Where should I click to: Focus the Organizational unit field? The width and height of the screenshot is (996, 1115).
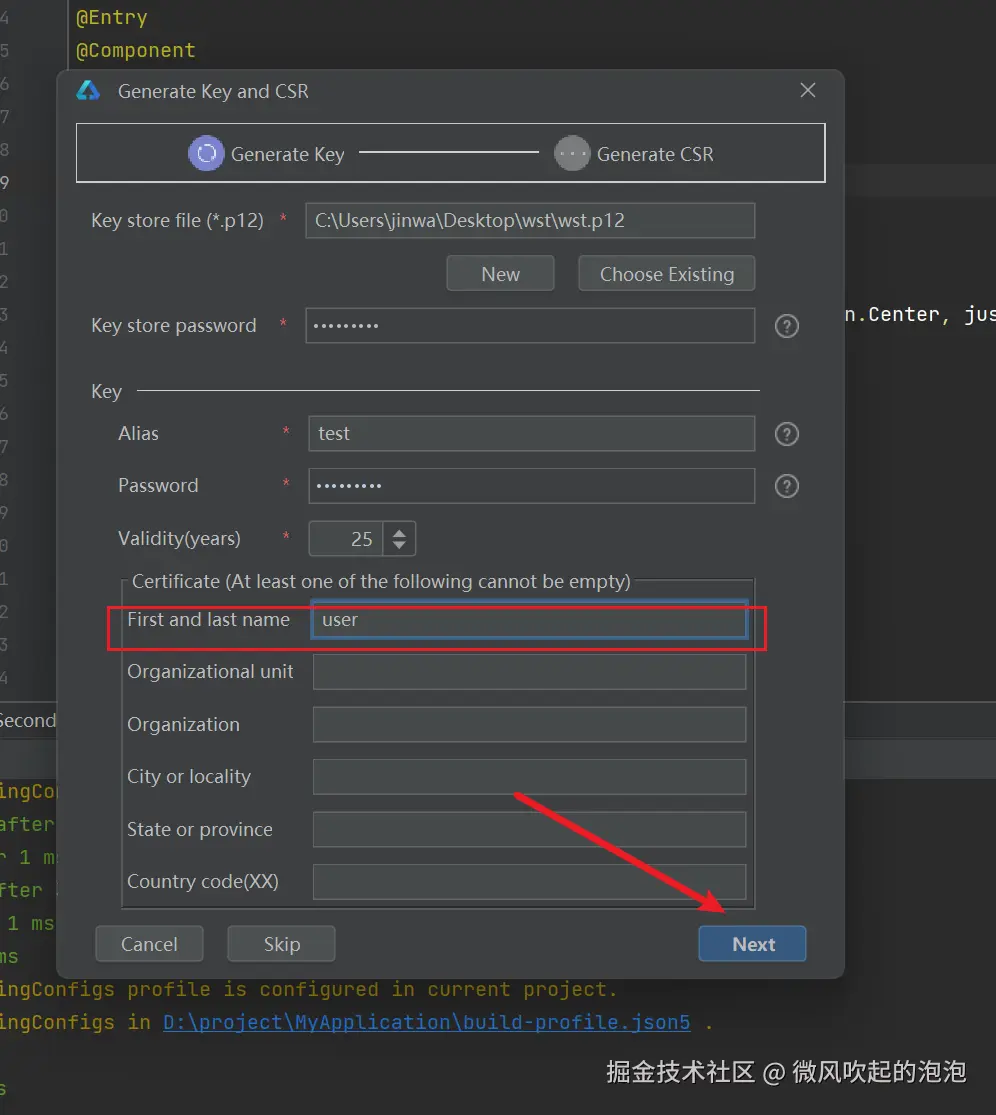530,672
